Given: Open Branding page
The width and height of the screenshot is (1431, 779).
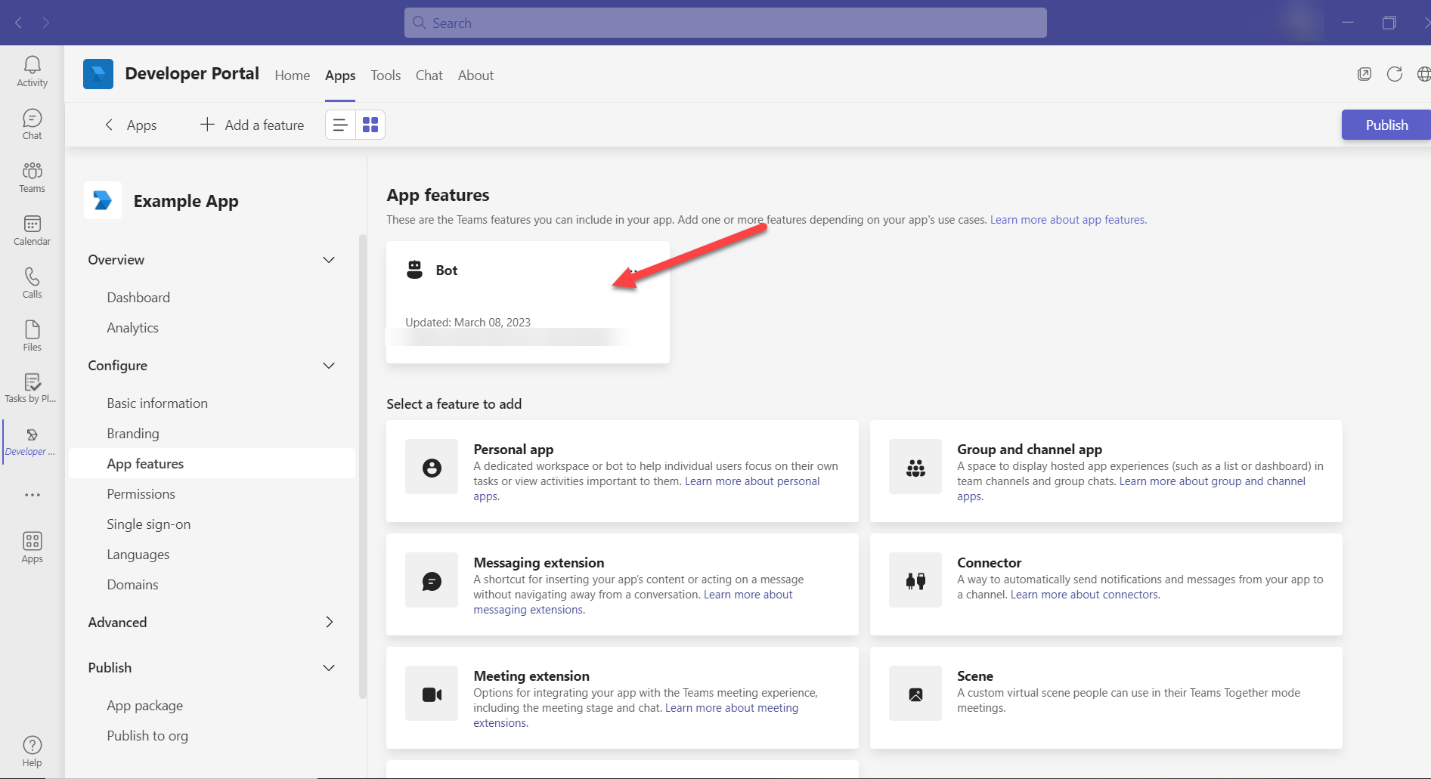Looking at the screenshot, I should coord(133,433).
